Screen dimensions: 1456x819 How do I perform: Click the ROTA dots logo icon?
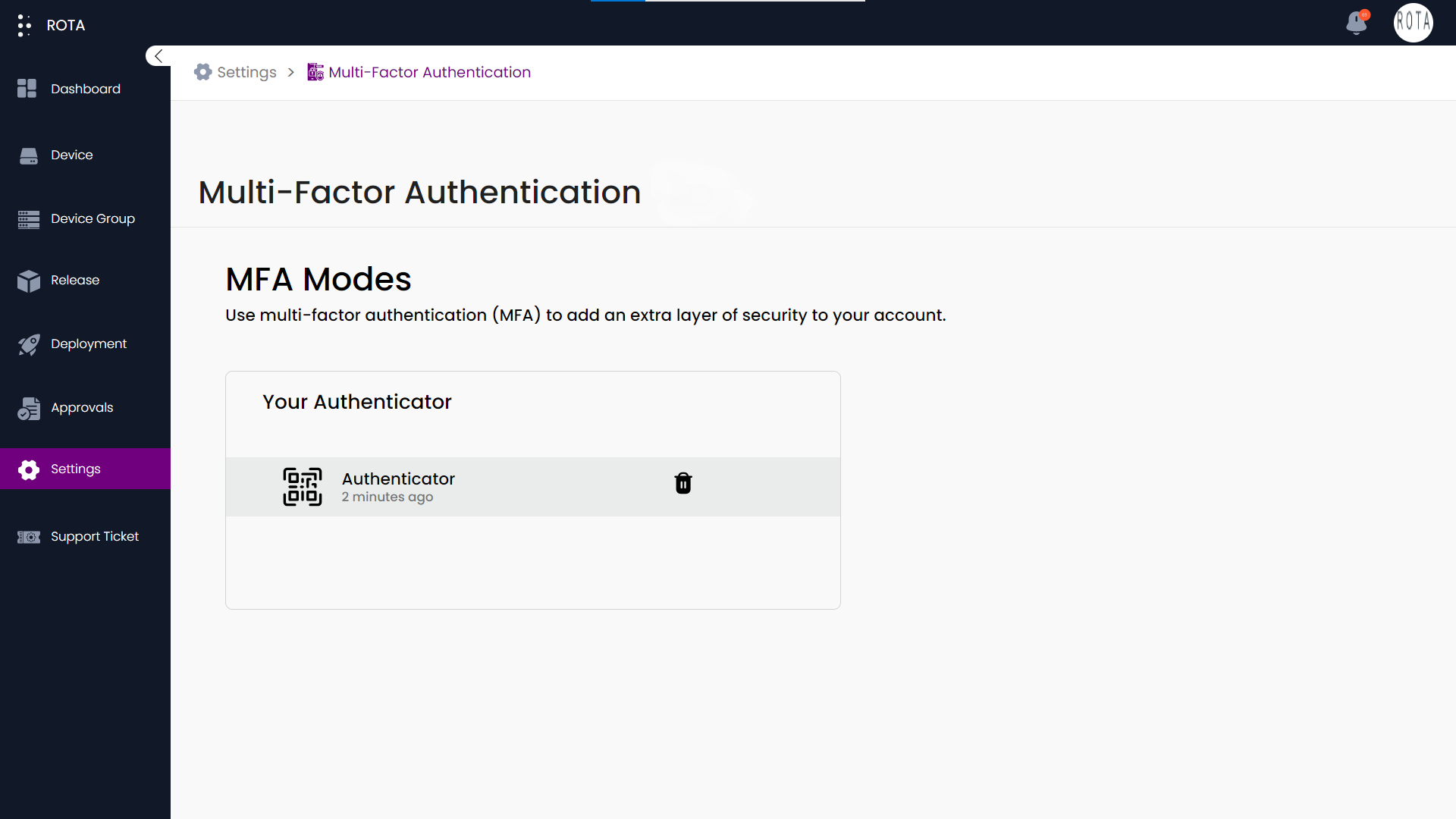coord(24,25)
